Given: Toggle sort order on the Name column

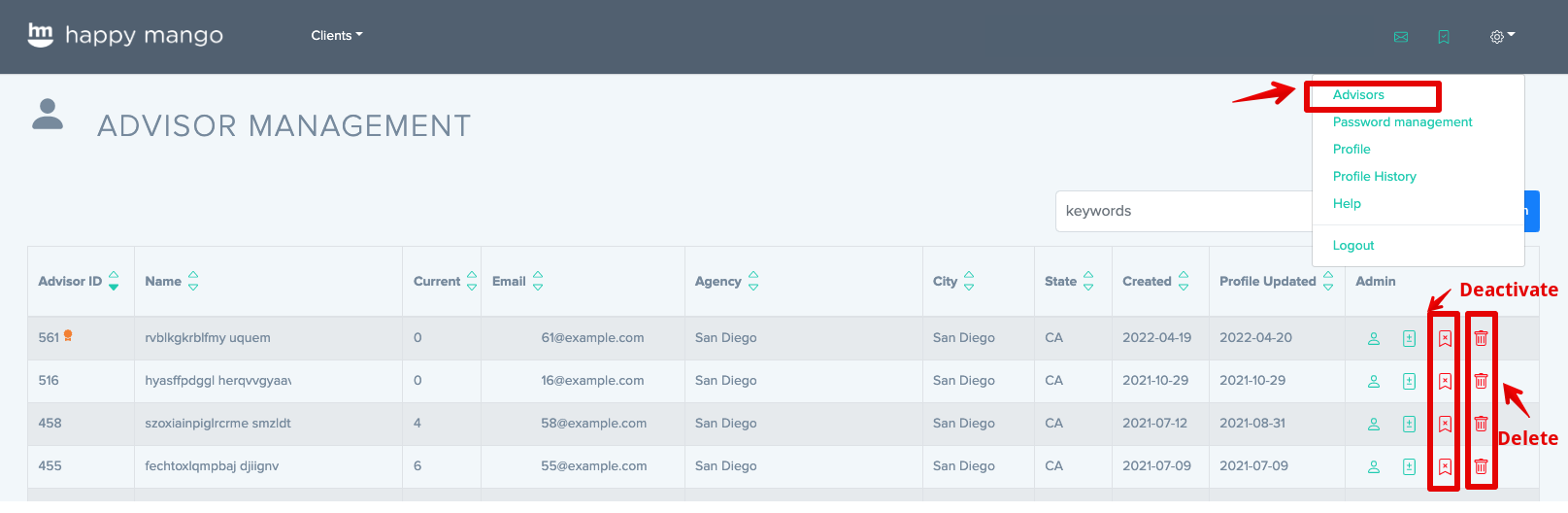Looking at the screenshot, I should coord(193,281).
